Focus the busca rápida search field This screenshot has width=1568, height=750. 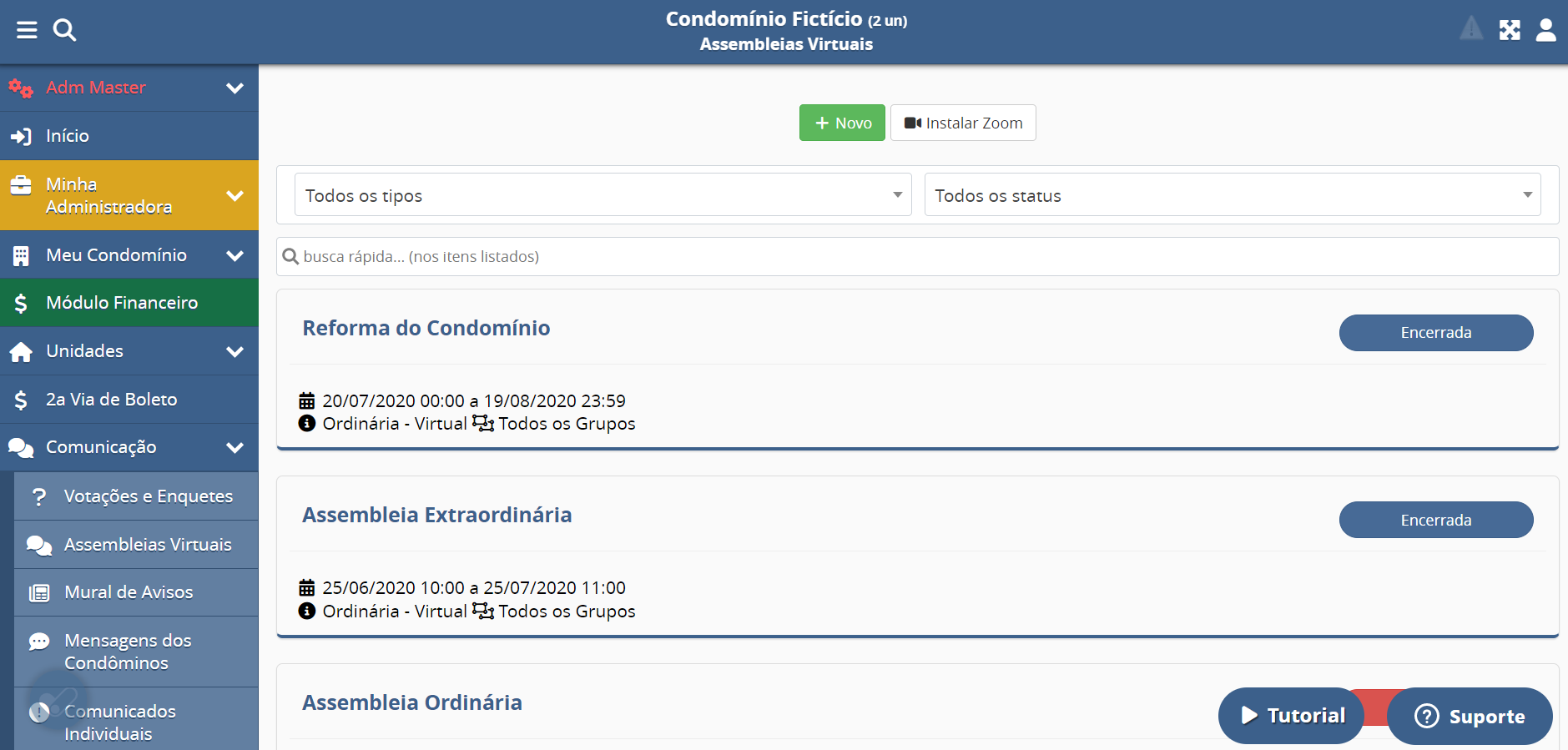point(918,257)
